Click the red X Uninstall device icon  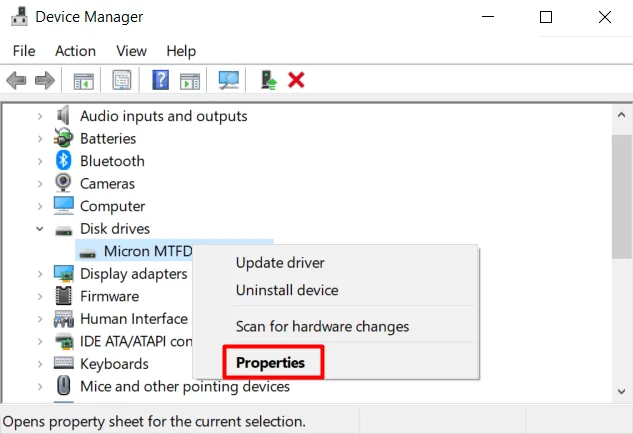pos(296,80)
